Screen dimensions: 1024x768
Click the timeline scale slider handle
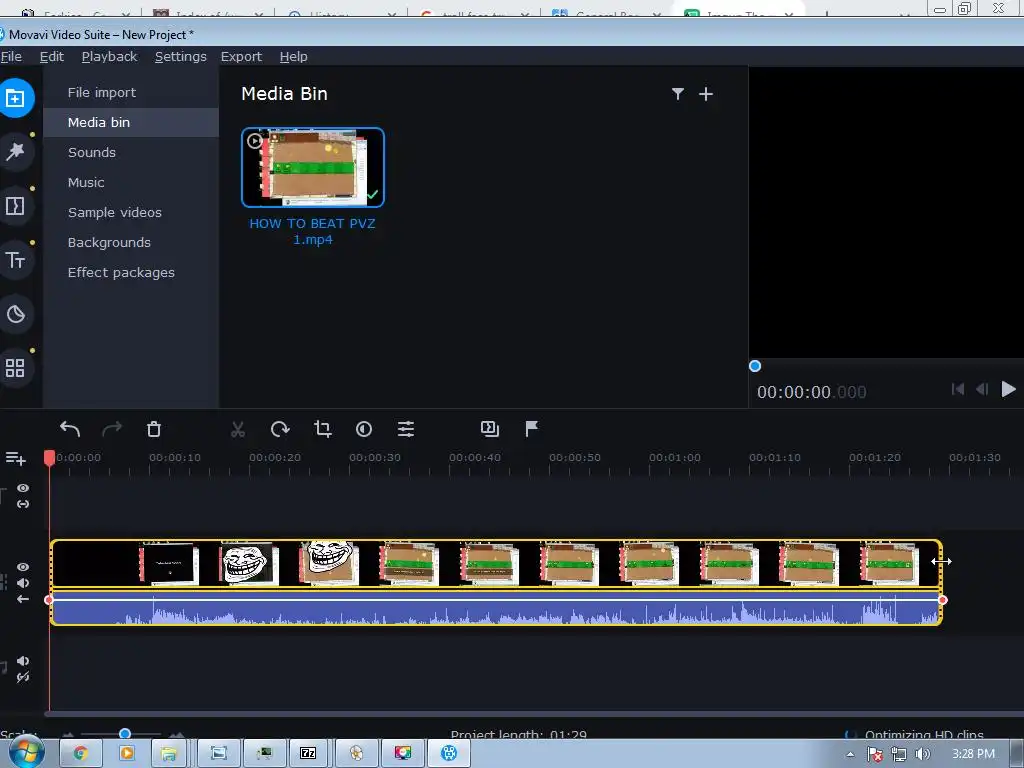click(125, 734)
